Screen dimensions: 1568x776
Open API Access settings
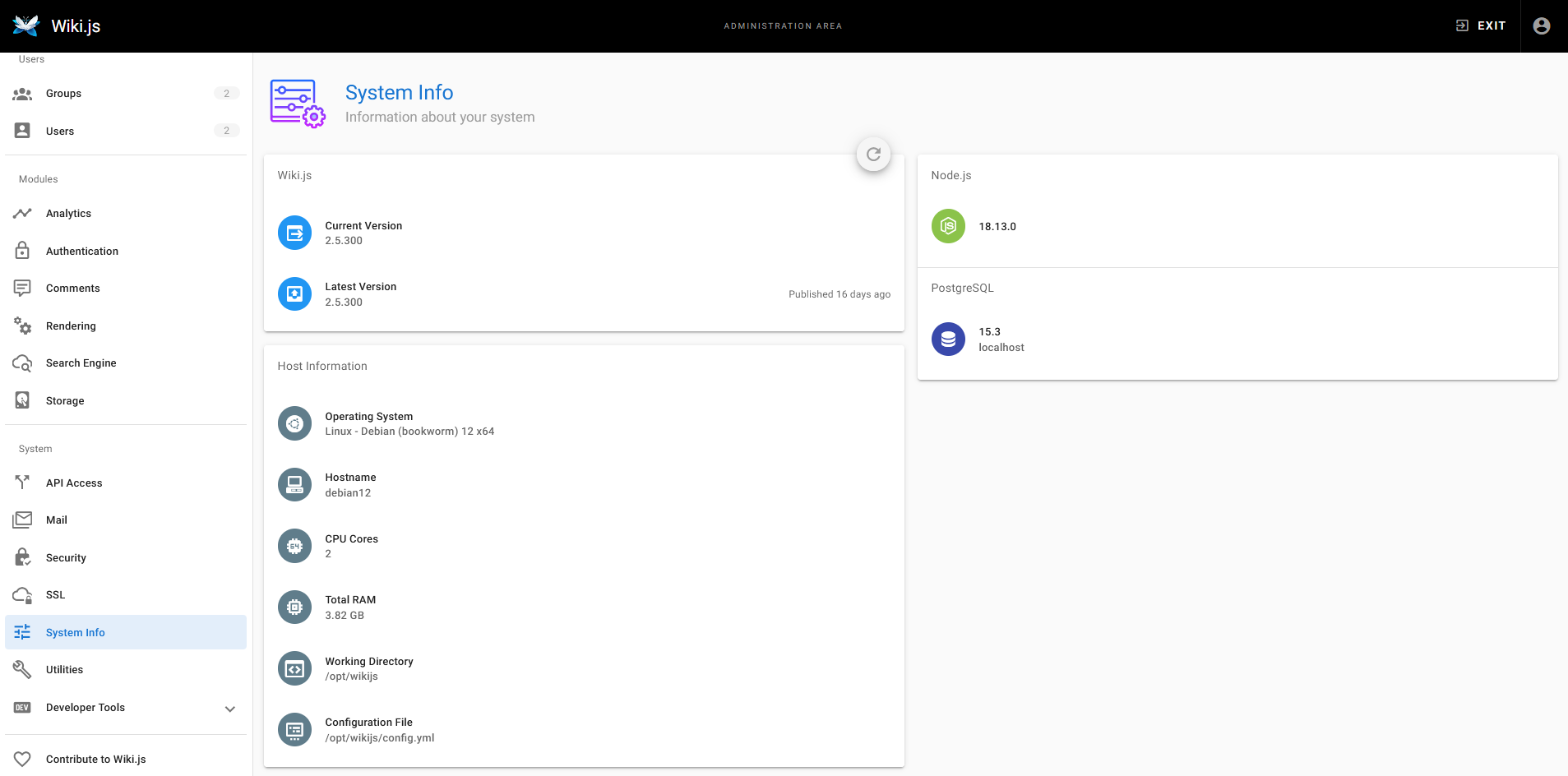pyautogui.click(x=126, y=483)
